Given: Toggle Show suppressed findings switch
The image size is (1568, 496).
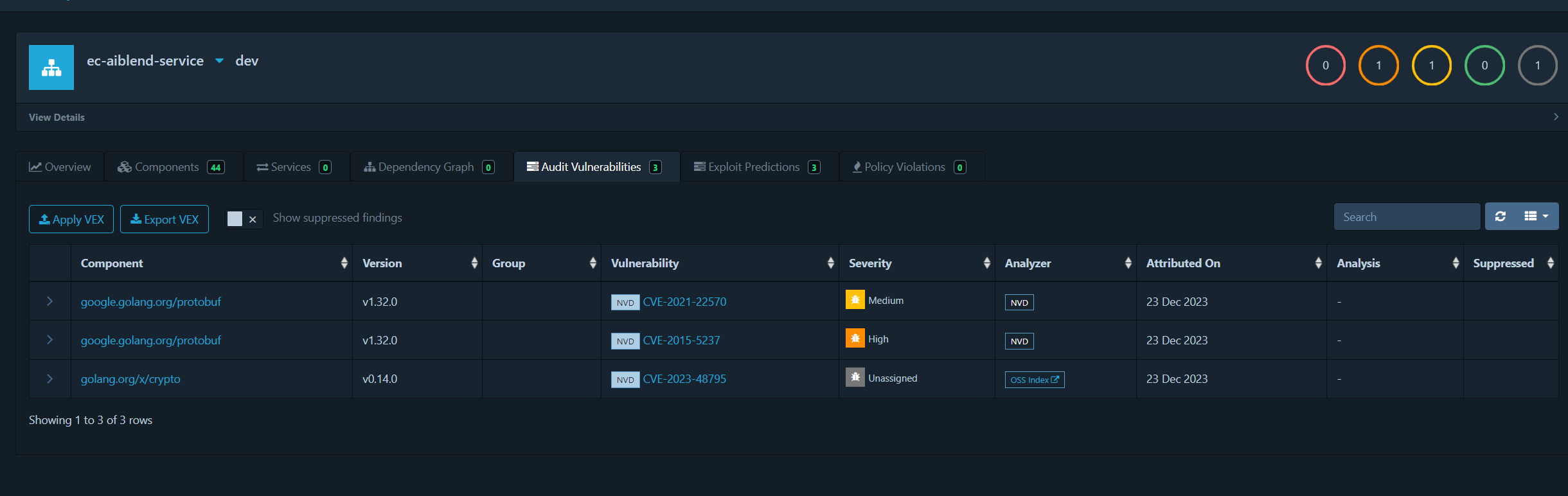Looking at the screenshot, I should (244, 219).
